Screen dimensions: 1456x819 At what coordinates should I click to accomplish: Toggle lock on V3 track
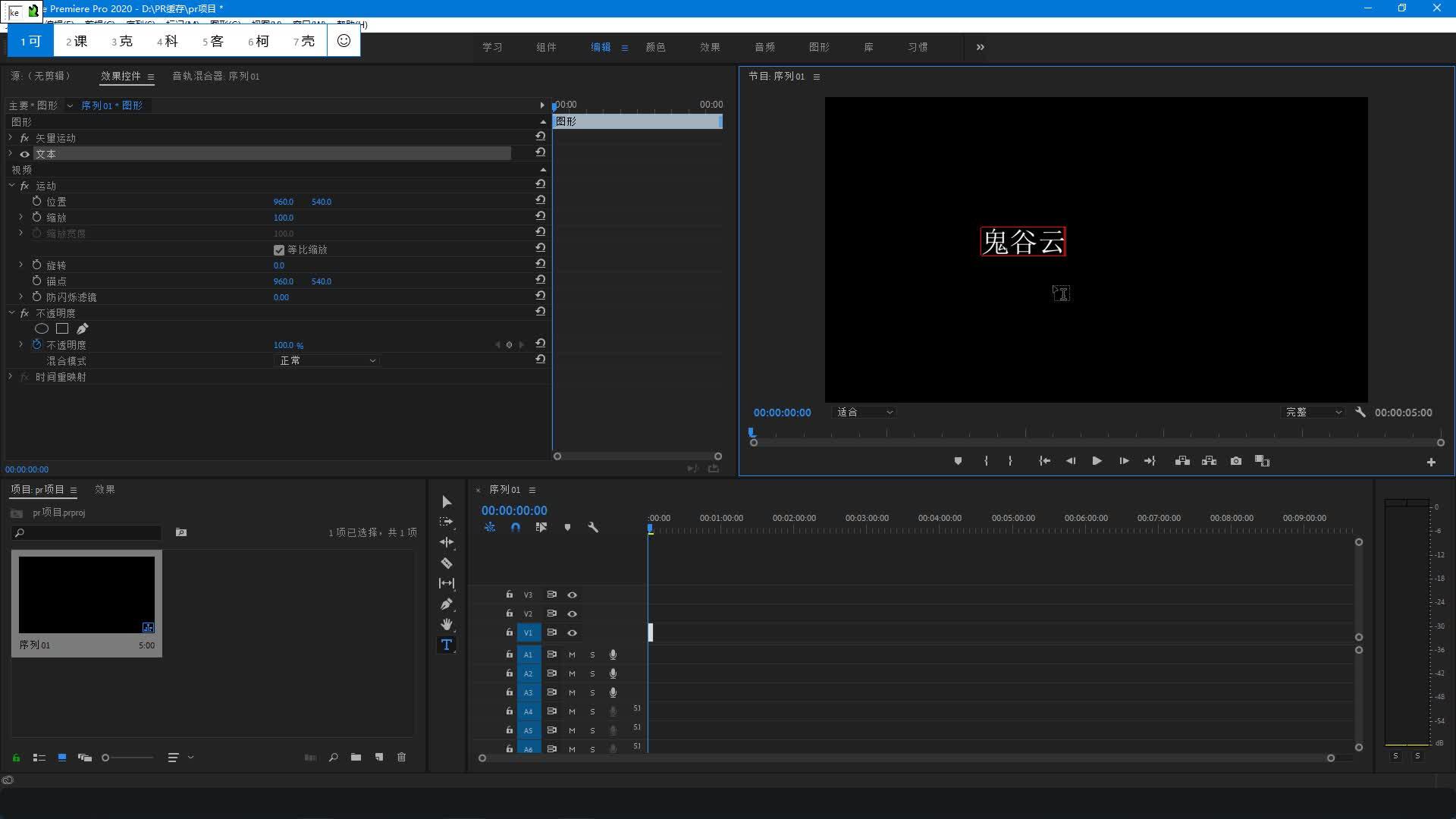click(510, 595)
